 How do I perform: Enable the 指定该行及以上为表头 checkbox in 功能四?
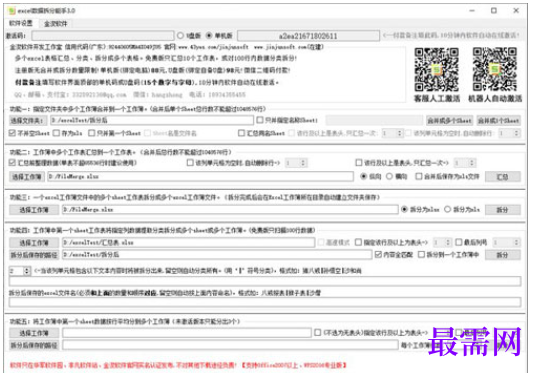tap(359, 242)
